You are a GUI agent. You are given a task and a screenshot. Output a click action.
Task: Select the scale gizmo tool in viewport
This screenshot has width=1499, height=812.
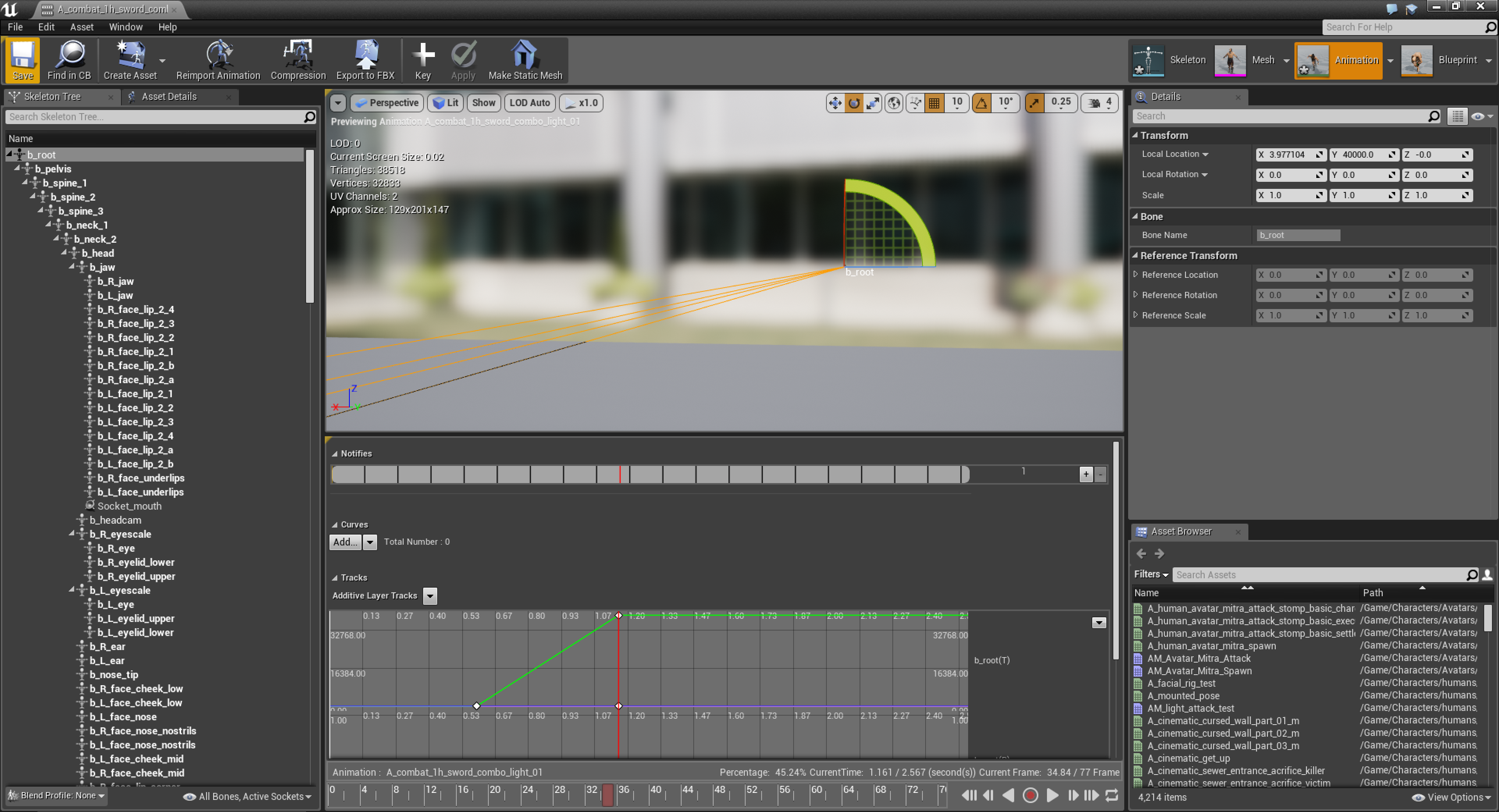[x=873, y=103]
